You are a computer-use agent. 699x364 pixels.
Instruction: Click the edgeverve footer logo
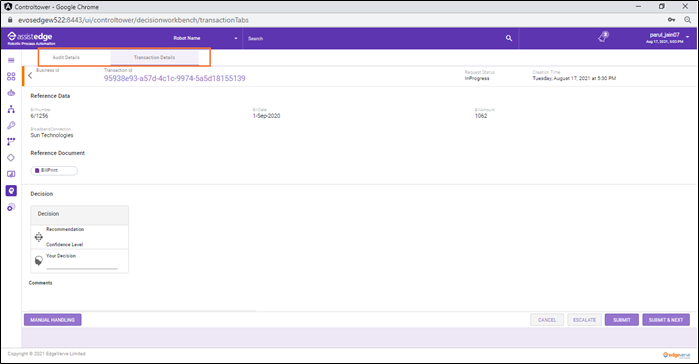(x=676, y=355)
